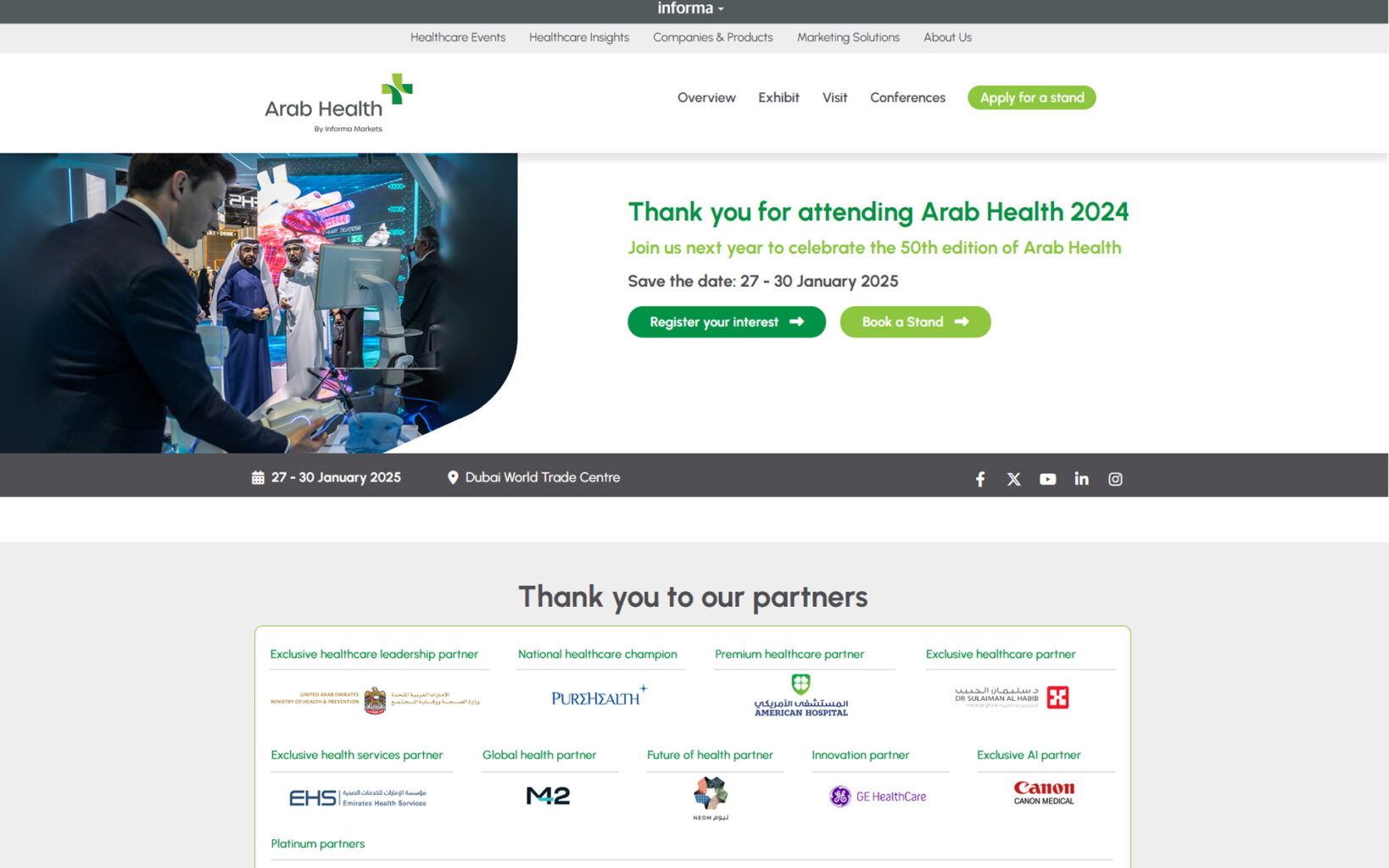The height and width of the screenshot is (868, 1389).
Task: Click the Facebook icon in the event bar
Action: tap(979, 478)
